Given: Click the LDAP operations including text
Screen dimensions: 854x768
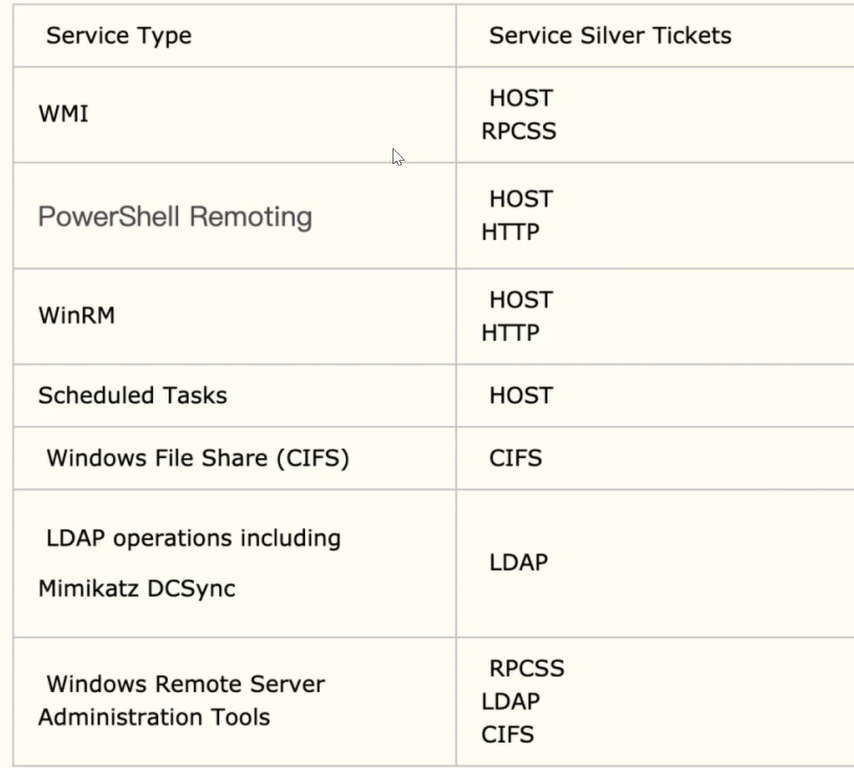Looking at the screenshot, I should pos(193,538).
